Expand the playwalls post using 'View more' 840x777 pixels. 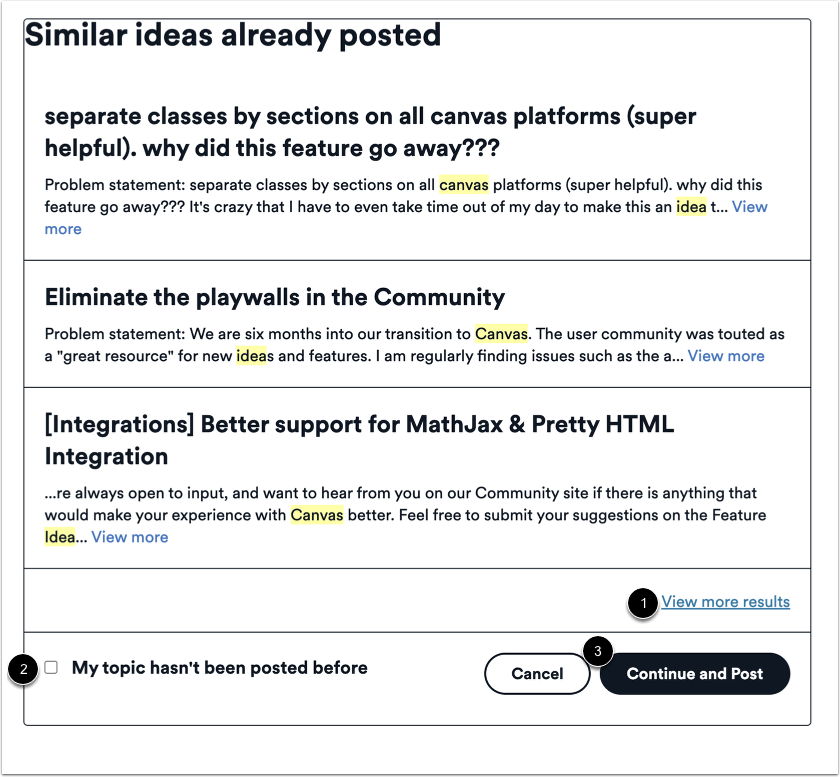point(726,356)
